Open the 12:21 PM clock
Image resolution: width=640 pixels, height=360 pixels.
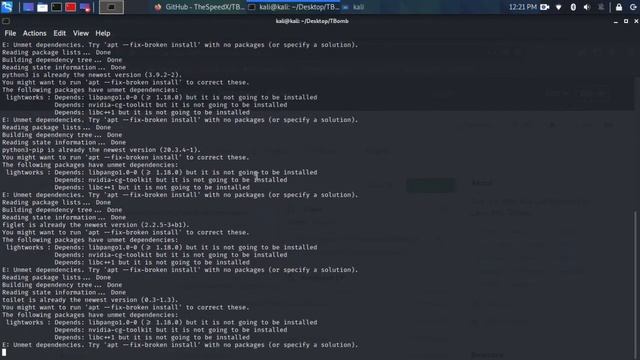(522, 7)
